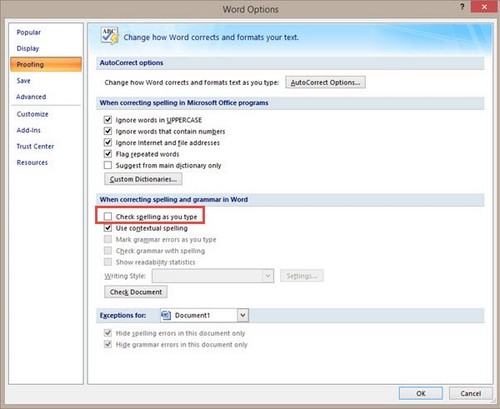Enable Suggest from main dictionary only
Screen dimensions: 500x409
coord(108,165)
